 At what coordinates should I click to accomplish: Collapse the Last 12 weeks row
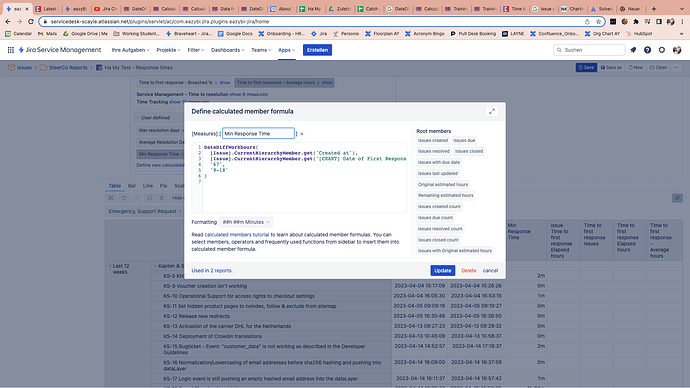[x=110, y=266]
